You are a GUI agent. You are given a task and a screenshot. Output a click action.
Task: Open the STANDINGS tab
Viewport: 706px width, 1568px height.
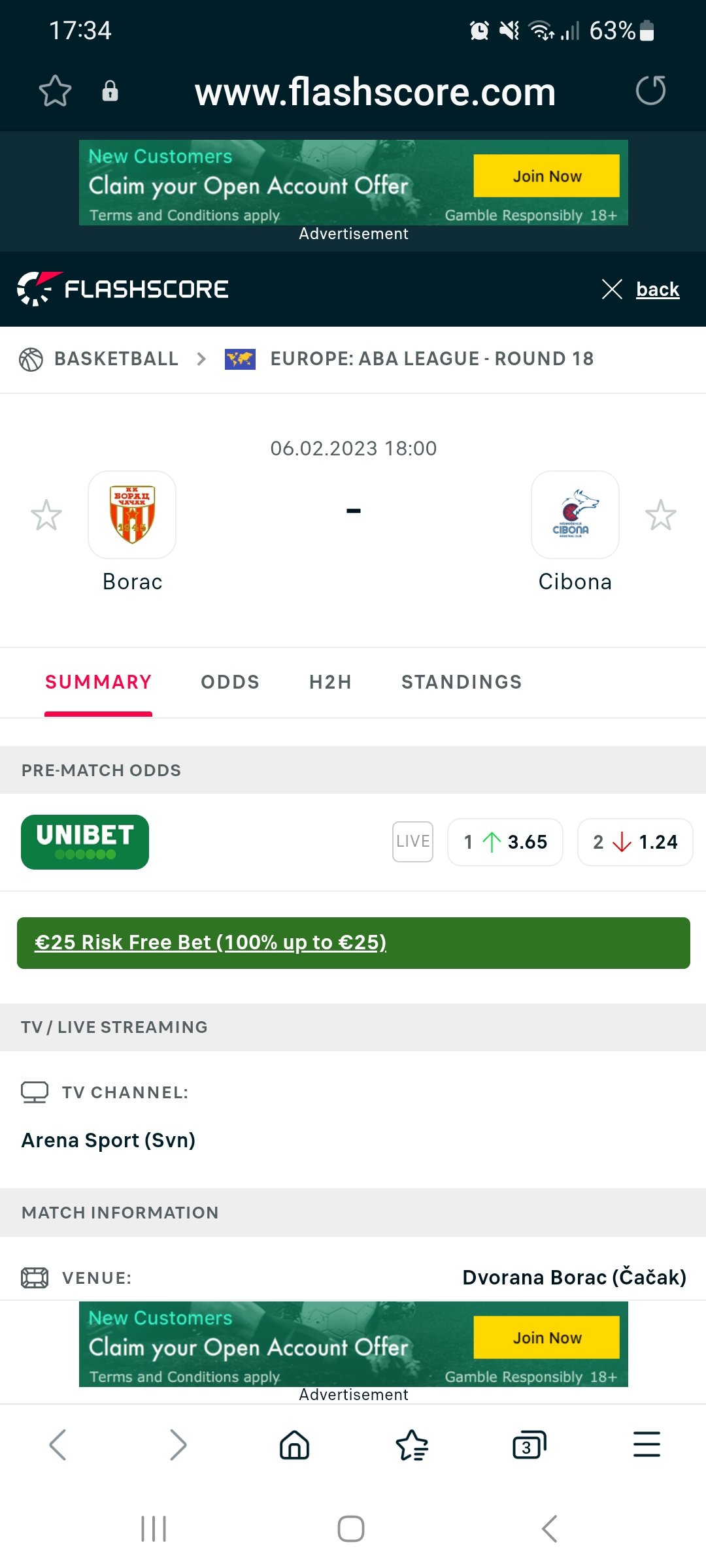(462, 682)
